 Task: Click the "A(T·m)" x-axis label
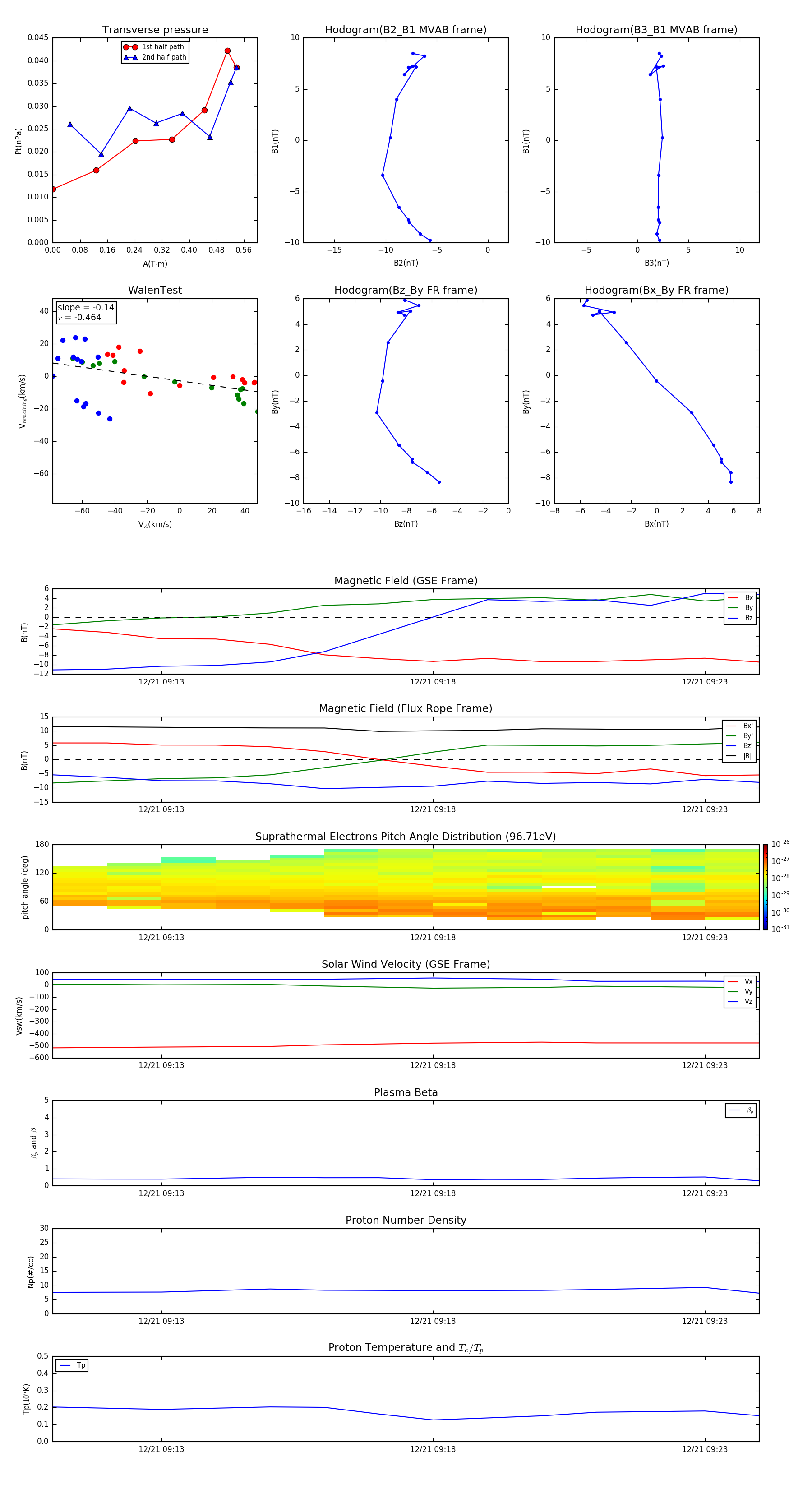pyautogui.click(x=155, y=264)
